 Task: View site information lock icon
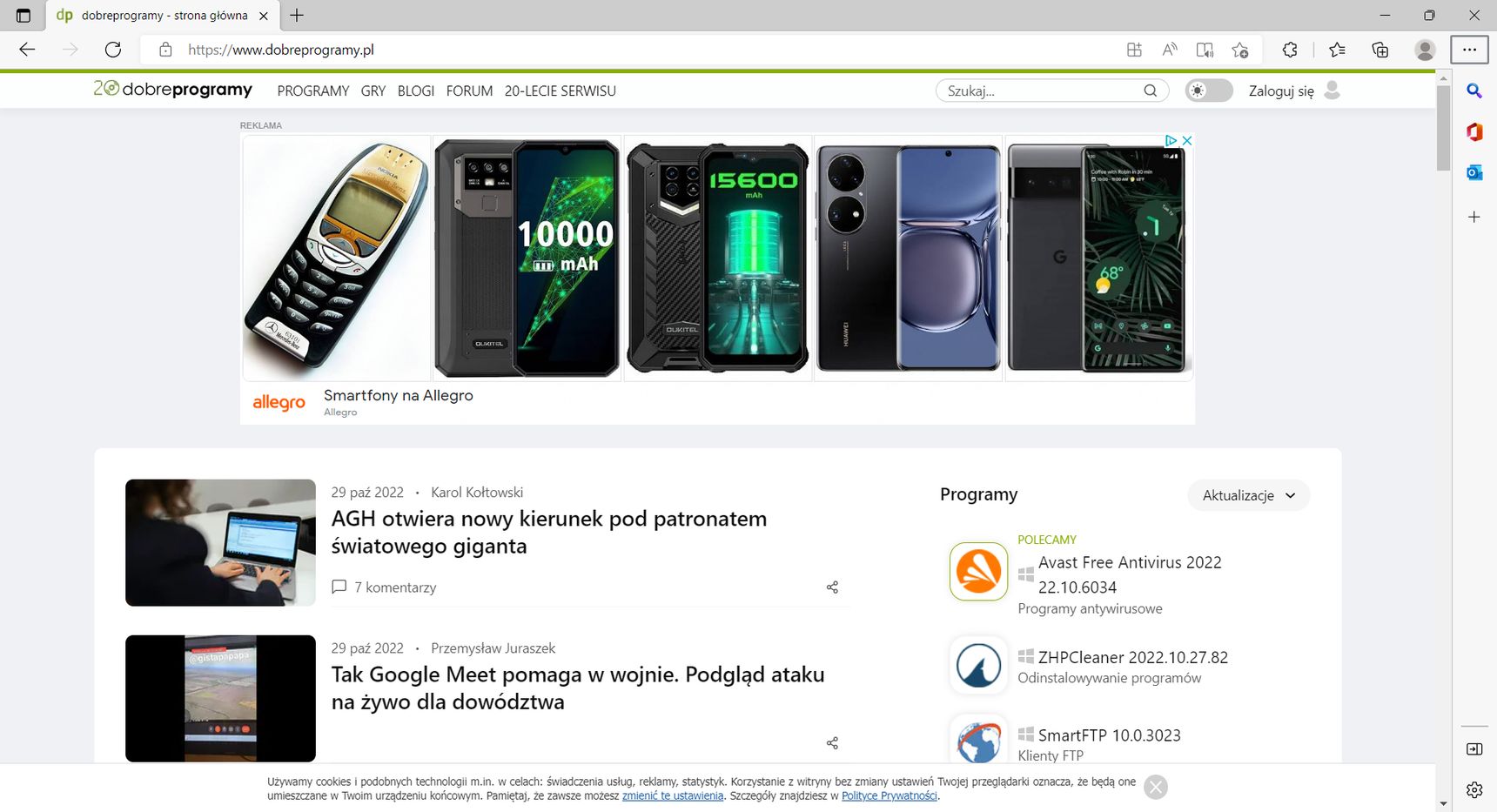(x=165, y=50)
